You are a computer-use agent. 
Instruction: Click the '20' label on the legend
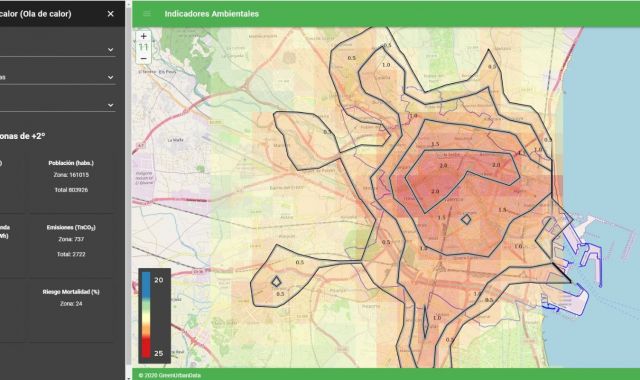[158, 280]
